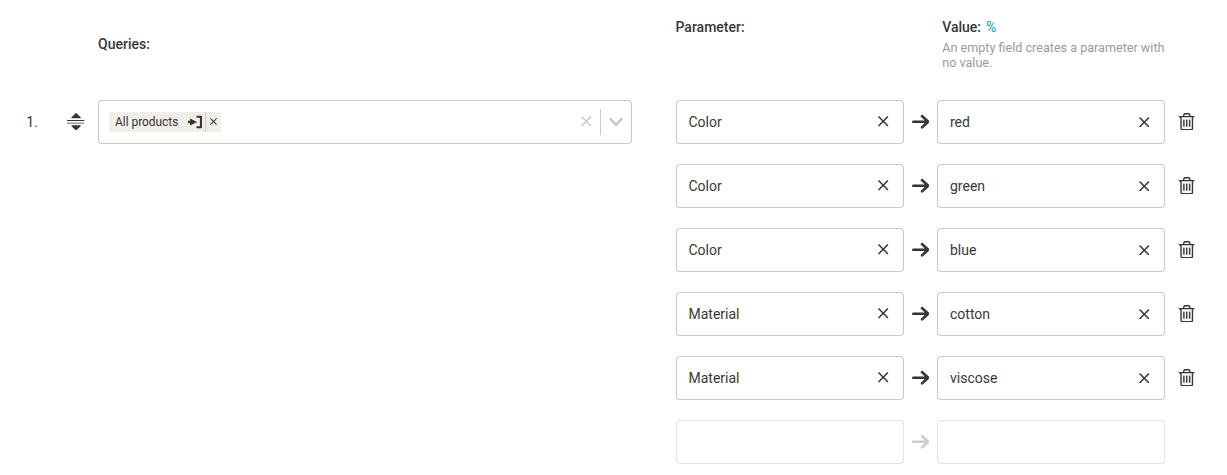The width and height of the screenshot is (1227, 475).
Task: Click the empty value field at bottom
Action: pos(1050,442)
